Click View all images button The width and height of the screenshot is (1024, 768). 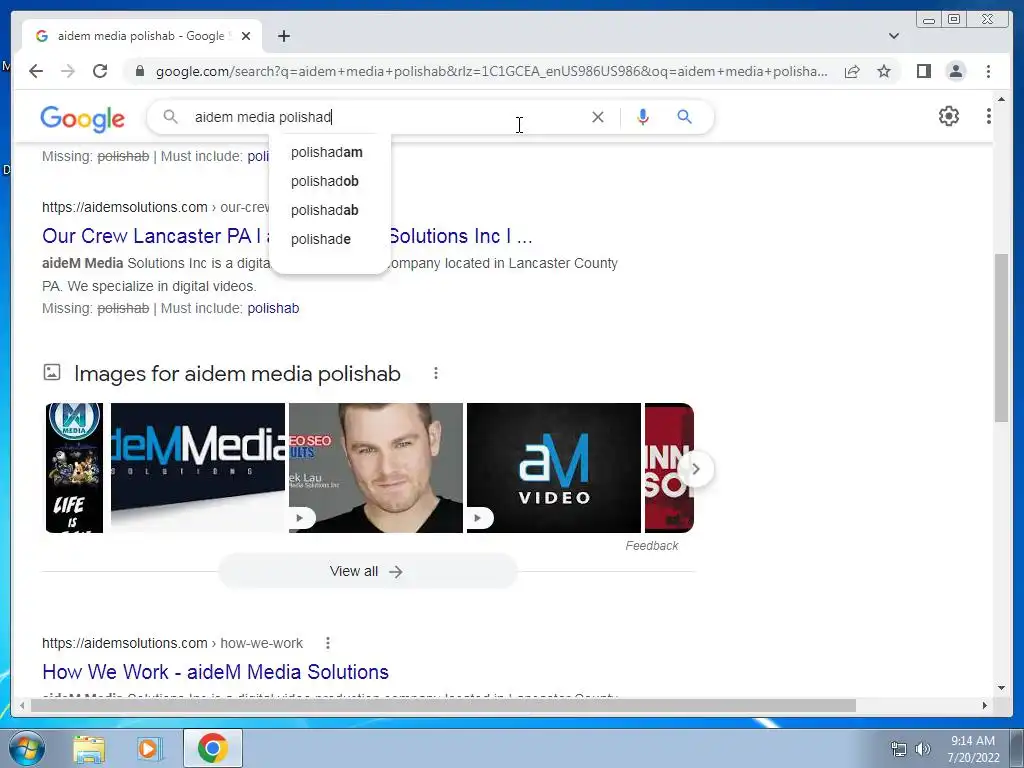[367, 571]
